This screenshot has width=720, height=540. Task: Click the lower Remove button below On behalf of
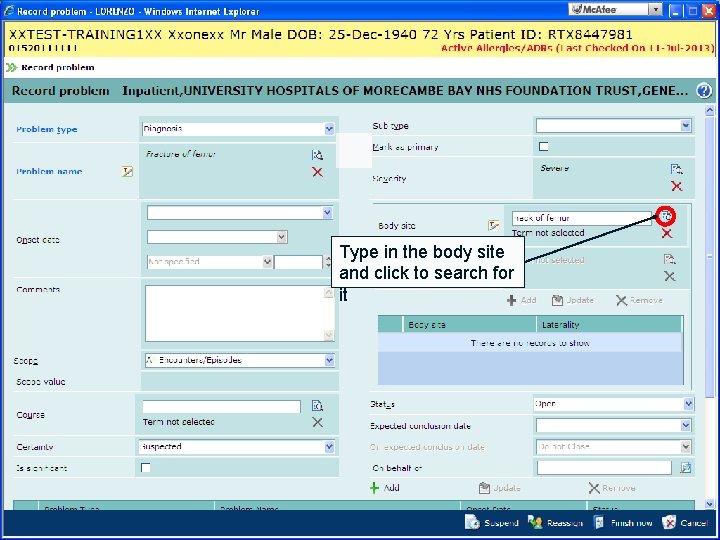coord(612,488)
